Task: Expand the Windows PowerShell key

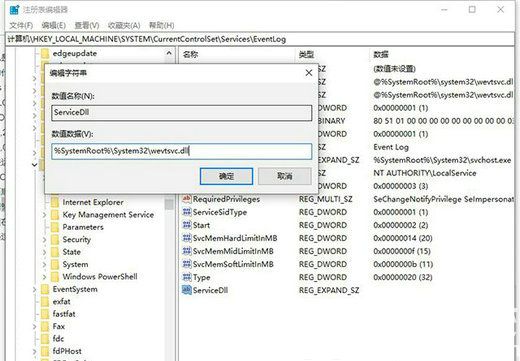Action: coord(44,277)
